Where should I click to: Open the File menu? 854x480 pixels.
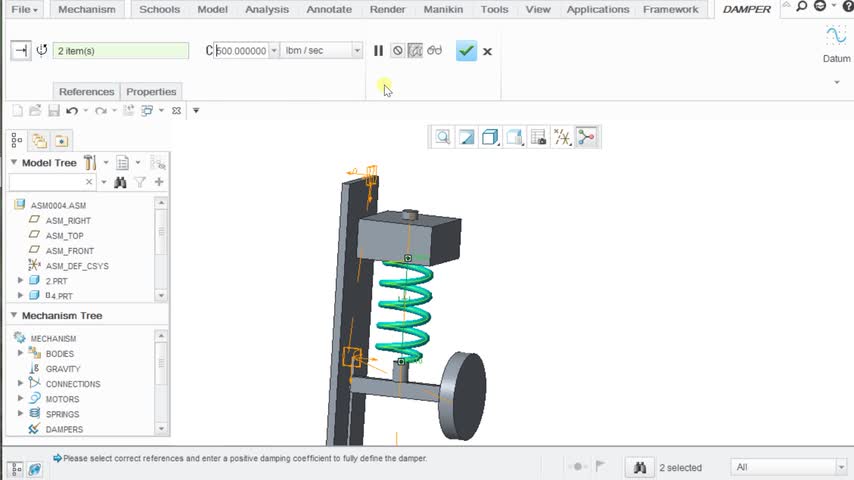pyautogui.click(x=25, y=9)
